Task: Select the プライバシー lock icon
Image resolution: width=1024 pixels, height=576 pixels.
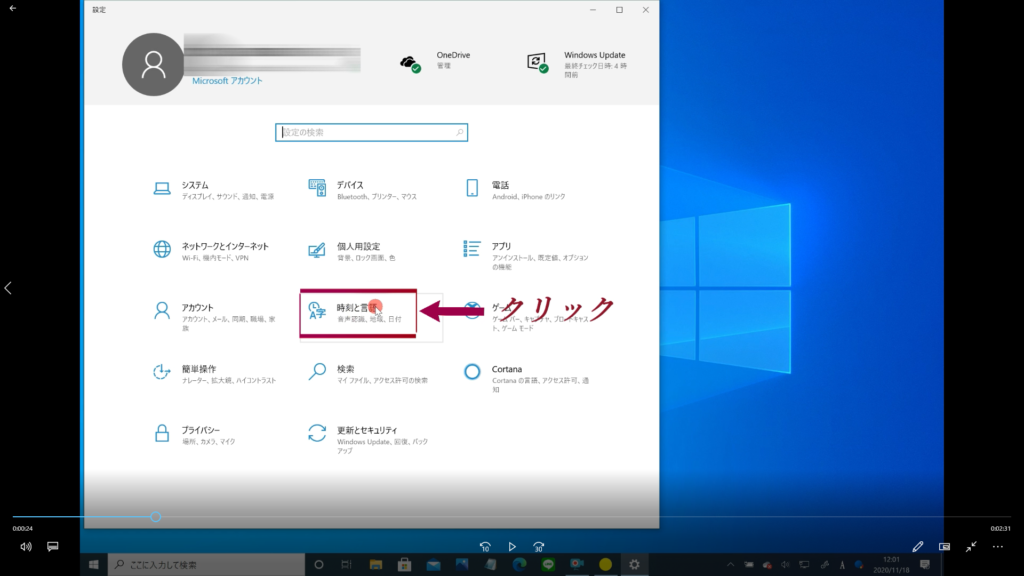Action: coord(162,433)
